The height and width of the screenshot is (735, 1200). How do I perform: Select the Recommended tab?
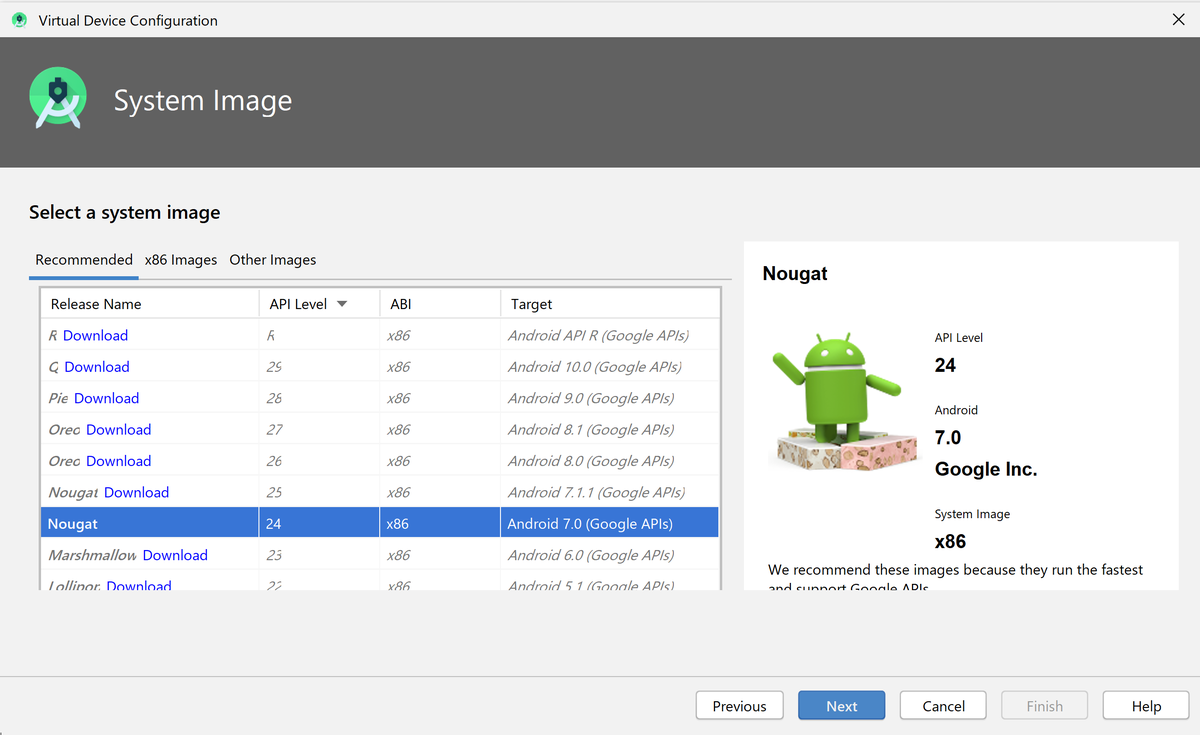tap(83, 259)
